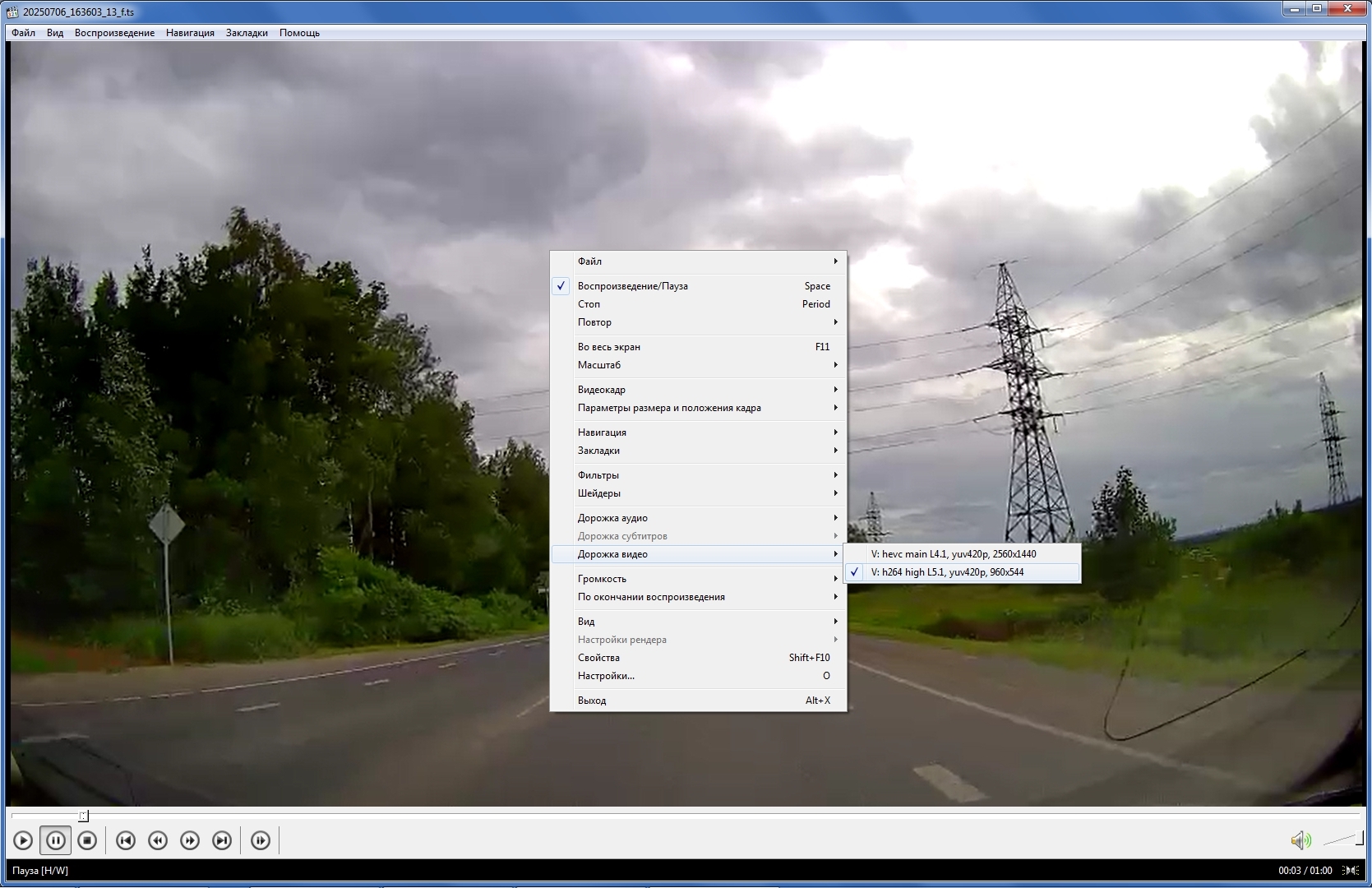This screenshot has height=888, width=1372.
Task: Open the Навигация menu in menu bar
Action: click(190, 33)
